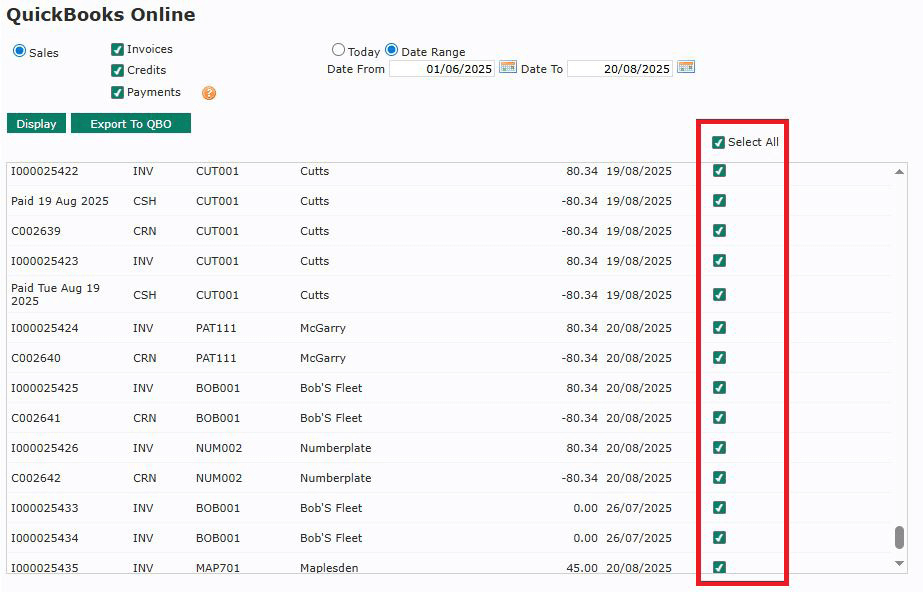The width and height of the screenshot is (923, 598).
Task: Uncheck the Invoices checkbox
Action: pyautogui.click(x=118, y=49)
